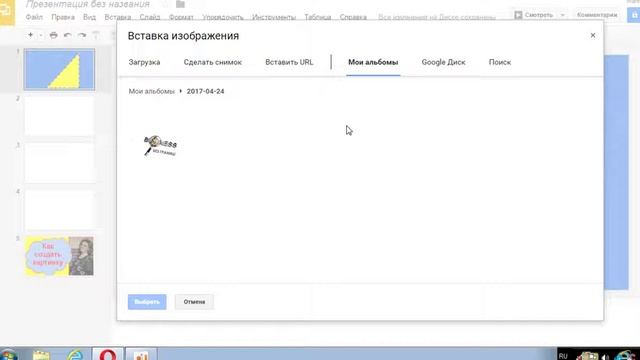Click the presentation title text
640x360 pixels.
pyautogui.click(x=88, y=4)
